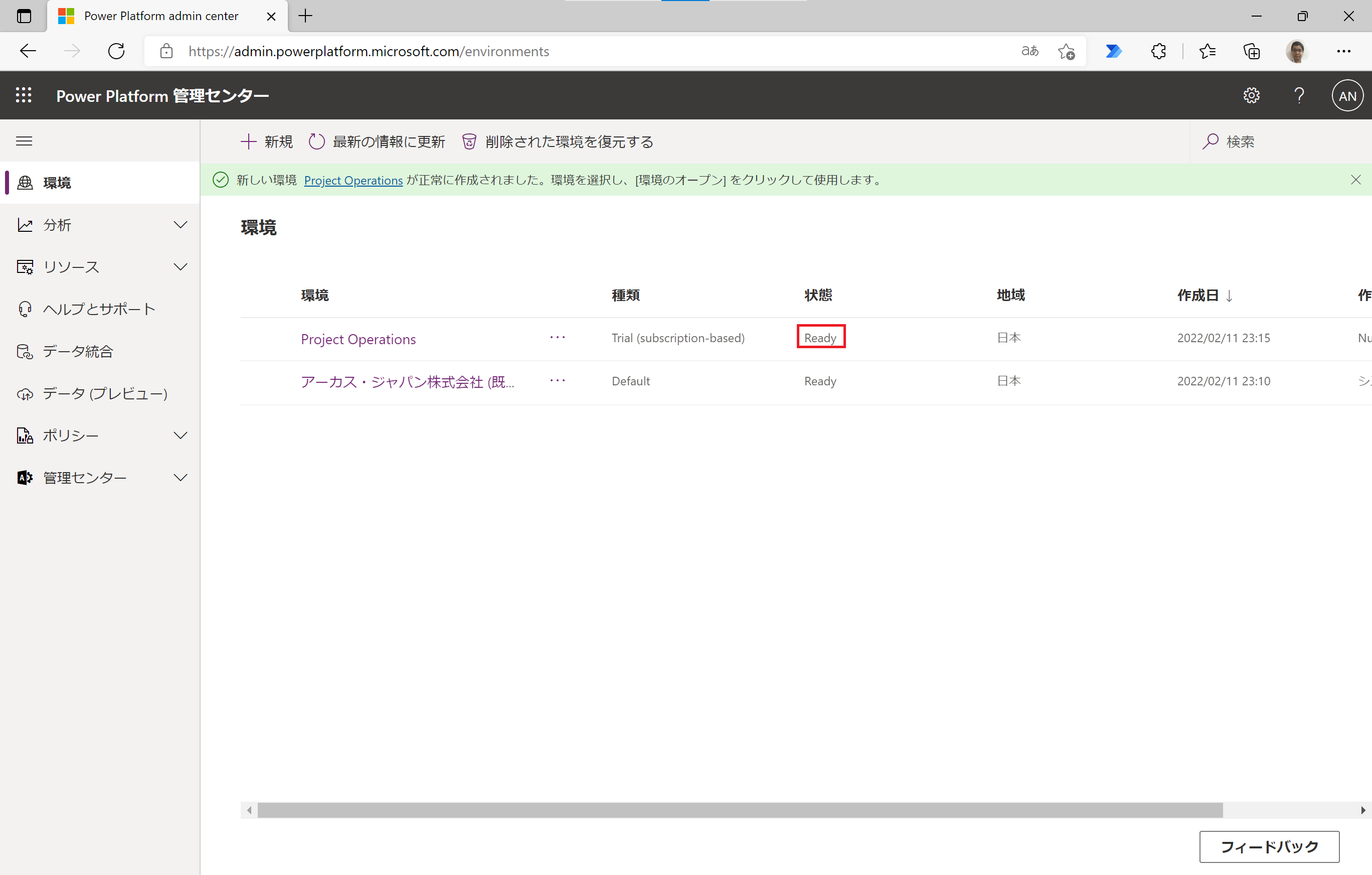The height and width of the screenshot is (875, 1372).
Task: Open the AN account avatar menu
Action: point(1347,96)
